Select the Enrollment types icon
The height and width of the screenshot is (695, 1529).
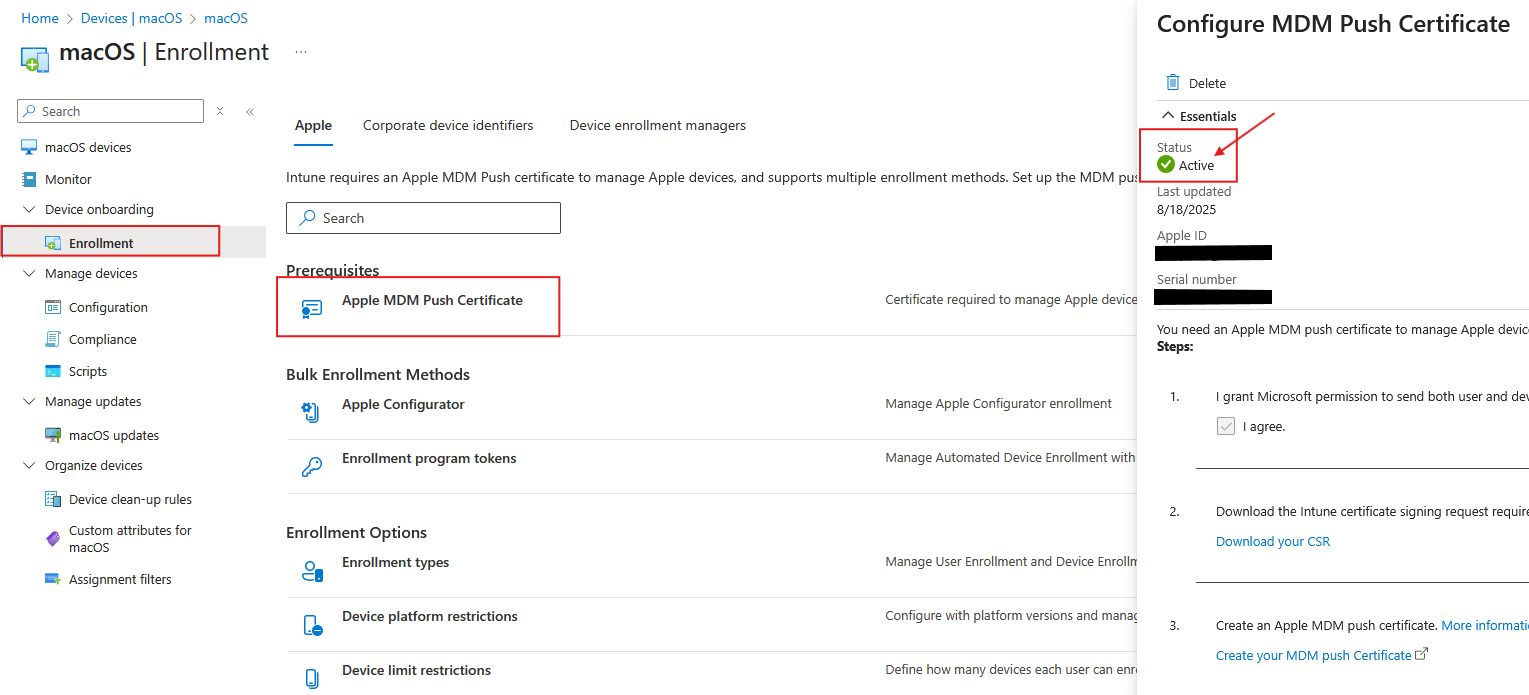click(313, 570)
